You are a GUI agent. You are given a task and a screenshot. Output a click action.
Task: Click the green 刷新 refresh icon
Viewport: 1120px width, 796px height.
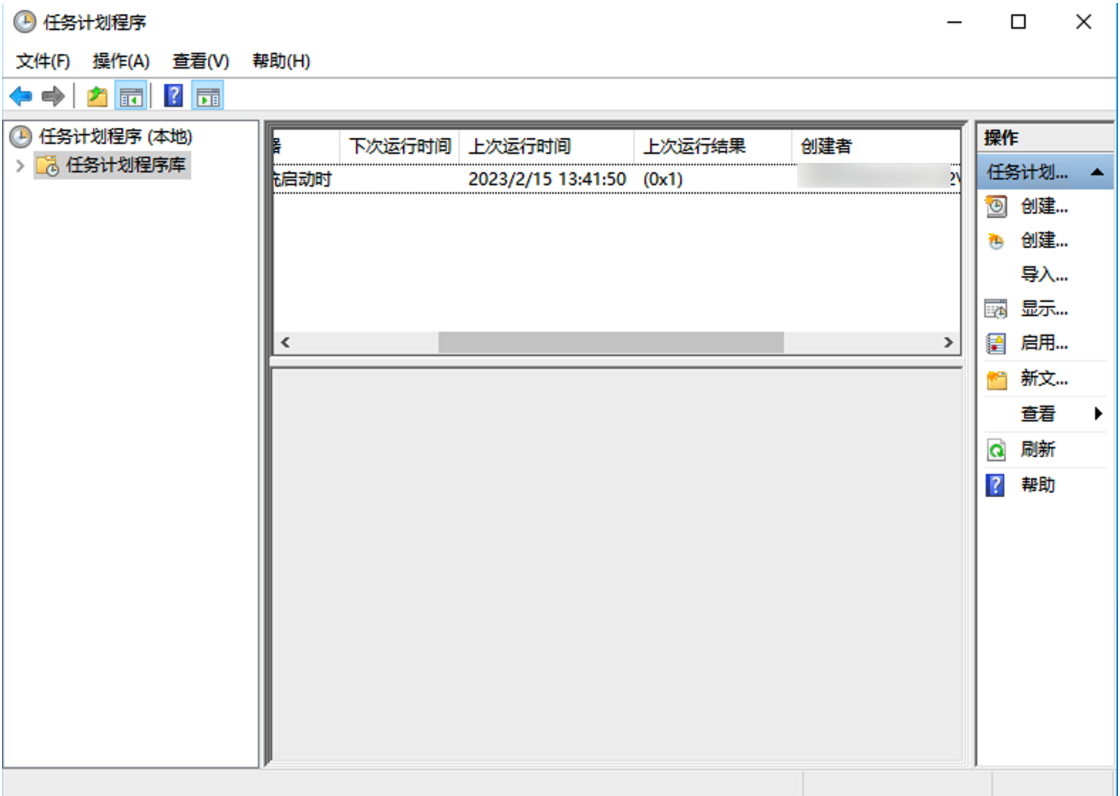[x=995, y=450]
